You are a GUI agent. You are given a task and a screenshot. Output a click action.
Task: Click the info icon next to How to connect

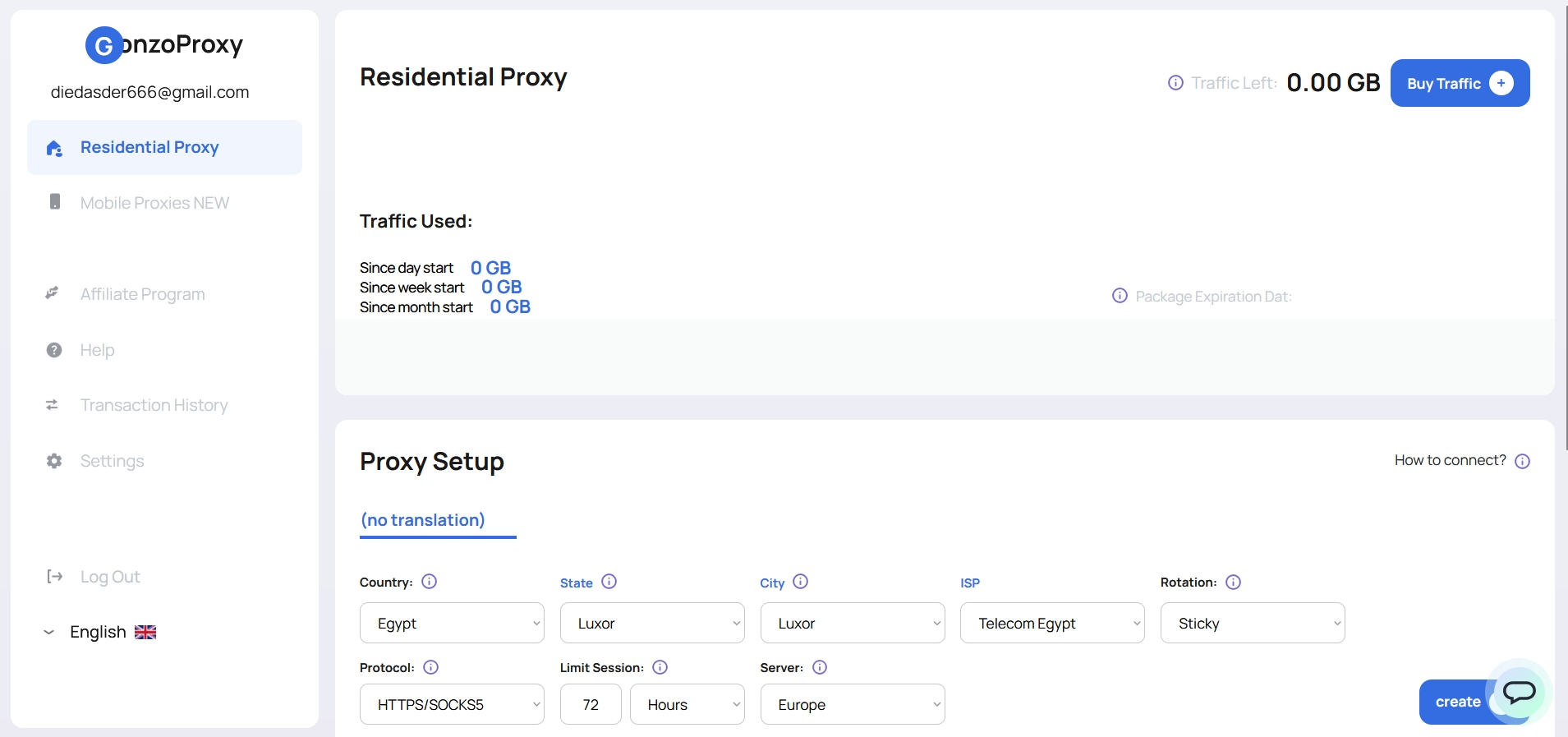click(x=1522, y=461)
